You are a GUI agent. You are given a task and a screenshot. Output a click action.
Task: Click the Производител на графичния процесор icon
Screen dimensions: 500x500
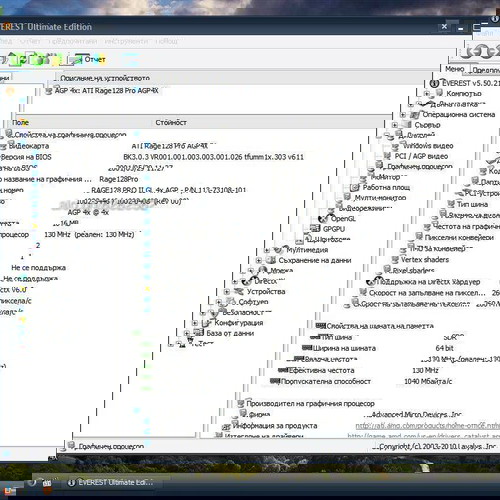tap(241, 404)
